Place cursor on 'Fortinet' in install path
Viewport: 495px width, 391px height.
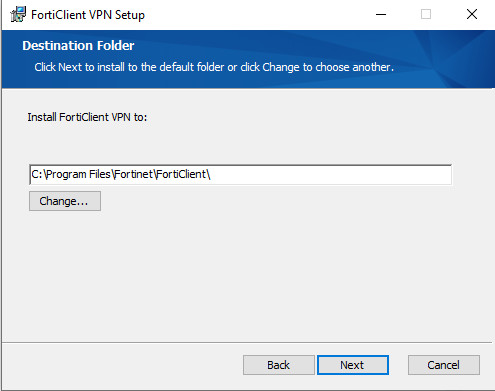134,174
